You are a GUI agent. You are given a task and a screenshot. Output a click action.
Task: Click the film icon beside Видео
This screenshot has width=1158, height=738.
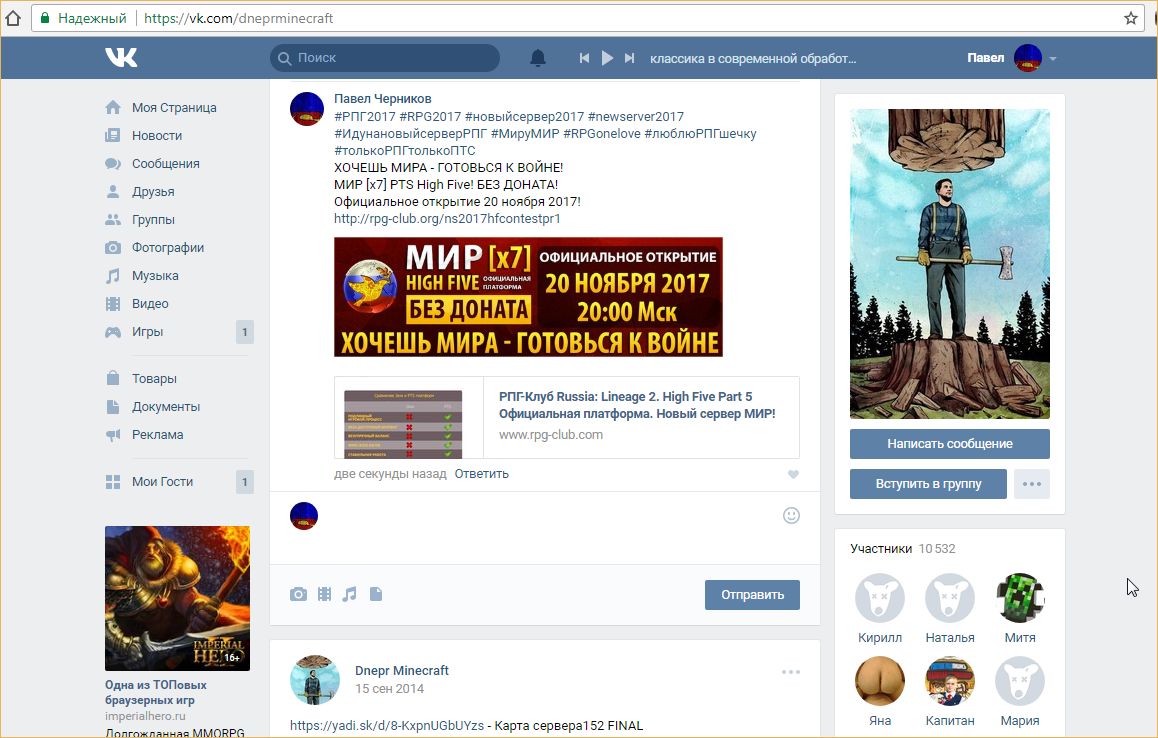tap(113, 304)
